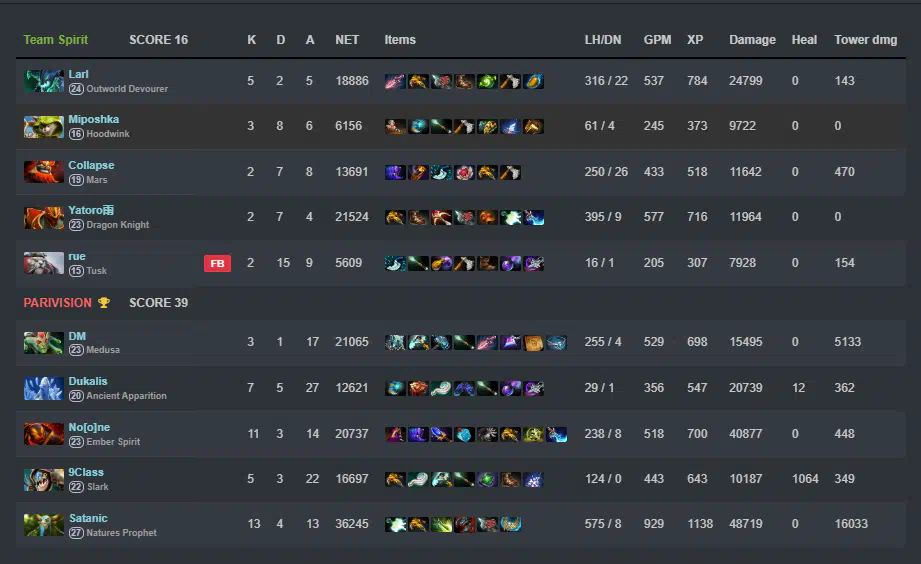Select the Bottle item in No[o]ne's inventory
The height and width of the screenshot is (564, 921).
[464, 434]
